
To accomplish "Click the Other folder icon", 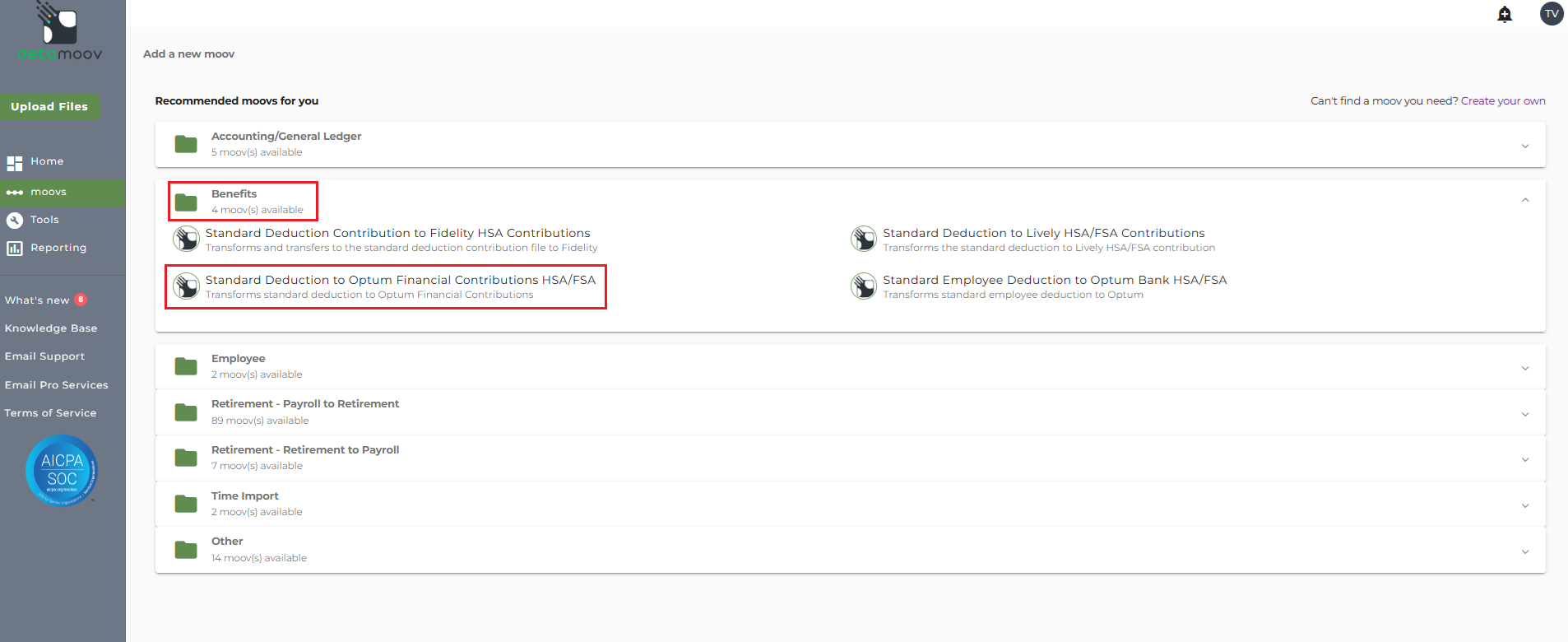I will pos(186,549).
